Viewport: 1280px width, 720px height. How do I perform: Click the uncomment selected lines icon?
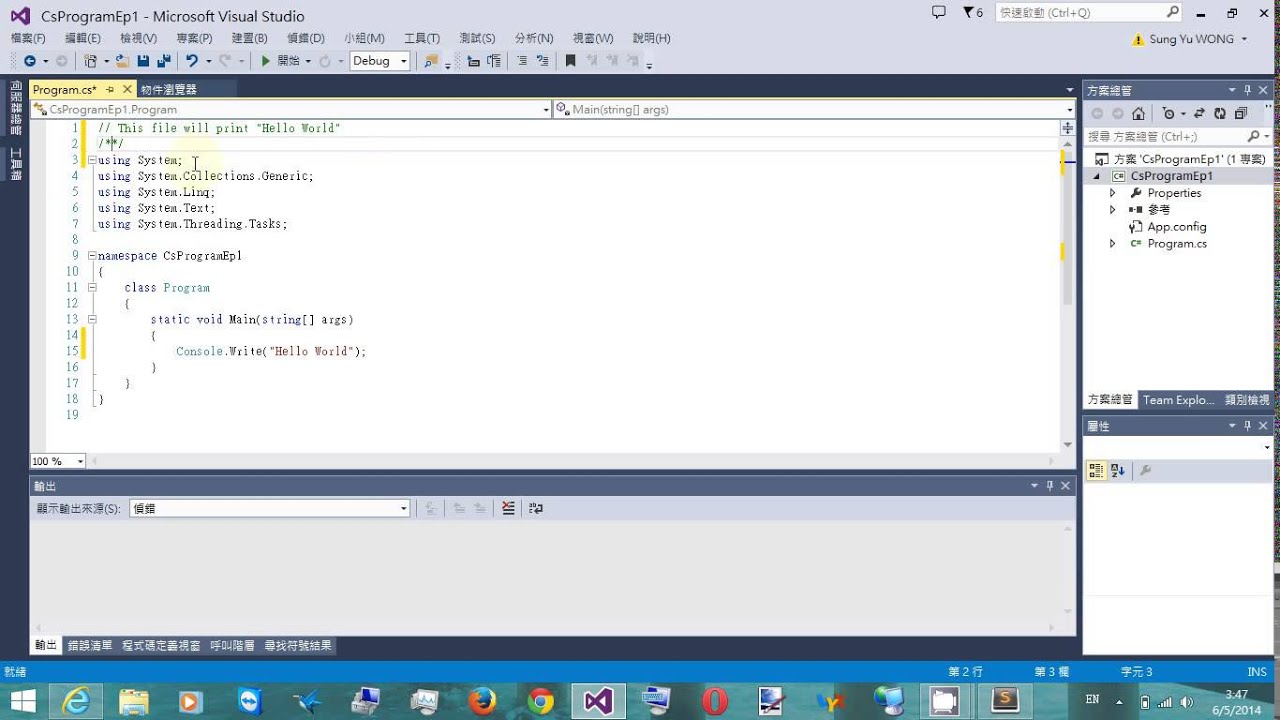click(x=542, y=61)
